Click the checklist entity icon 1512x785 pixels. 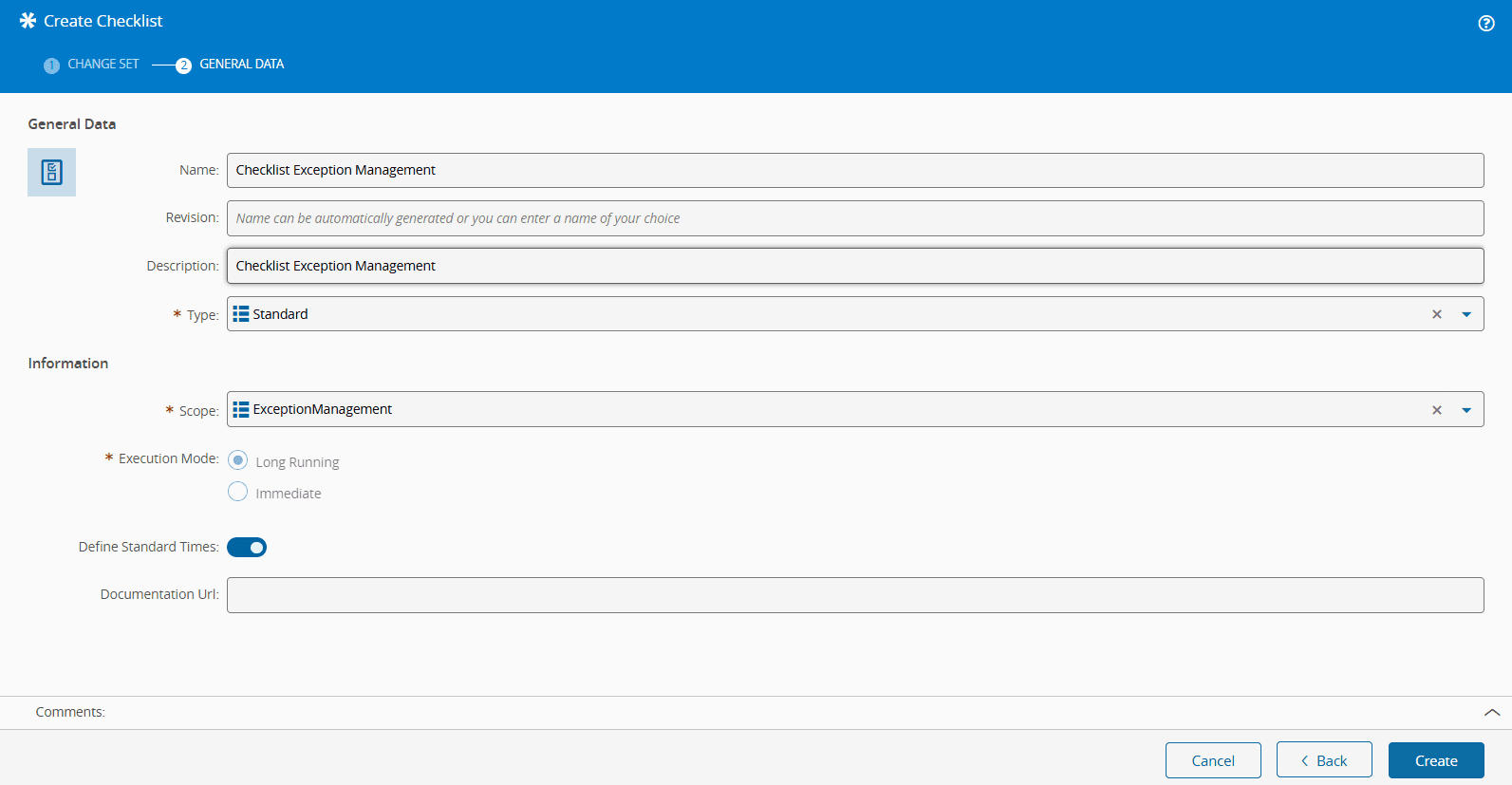tap(51, 172)
